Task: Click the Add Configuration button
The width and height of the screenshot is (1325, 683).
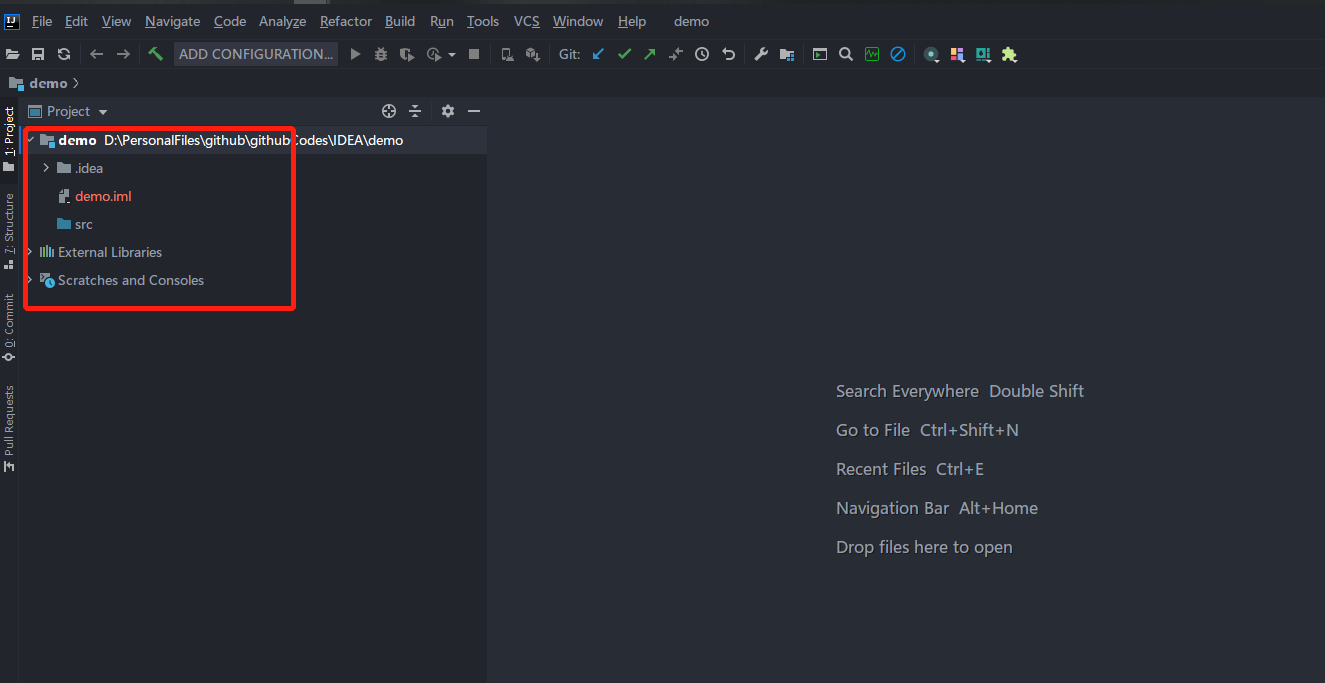Action: pyautogui.click(x=256, y=54)
